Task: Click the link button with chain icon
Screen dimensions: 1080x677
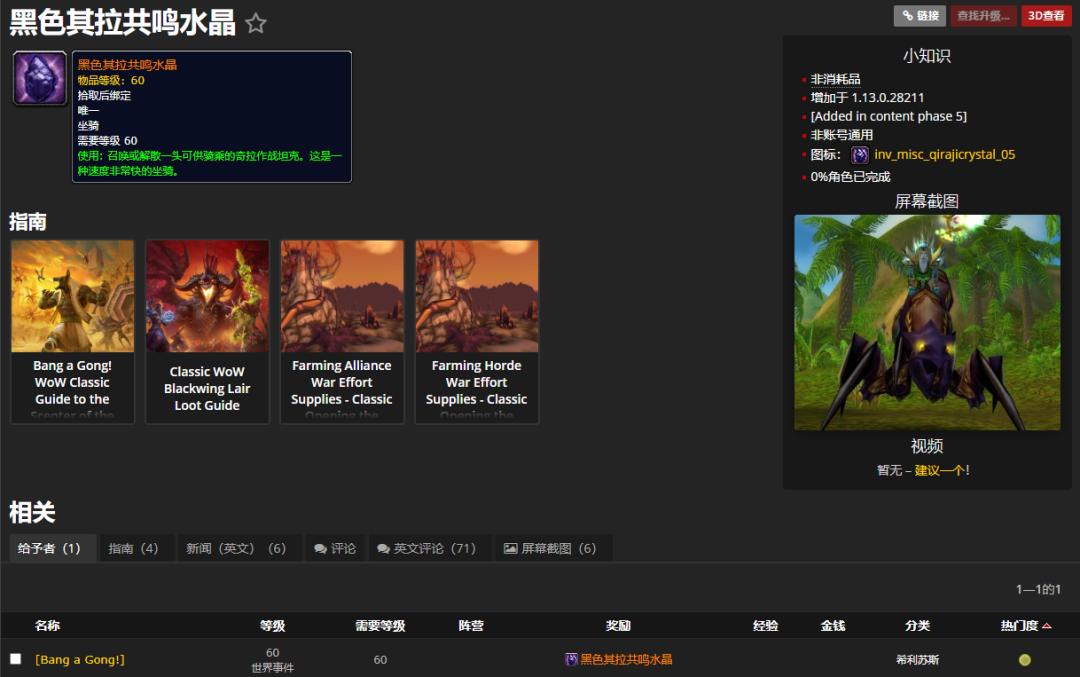Action: coord(919,16)
